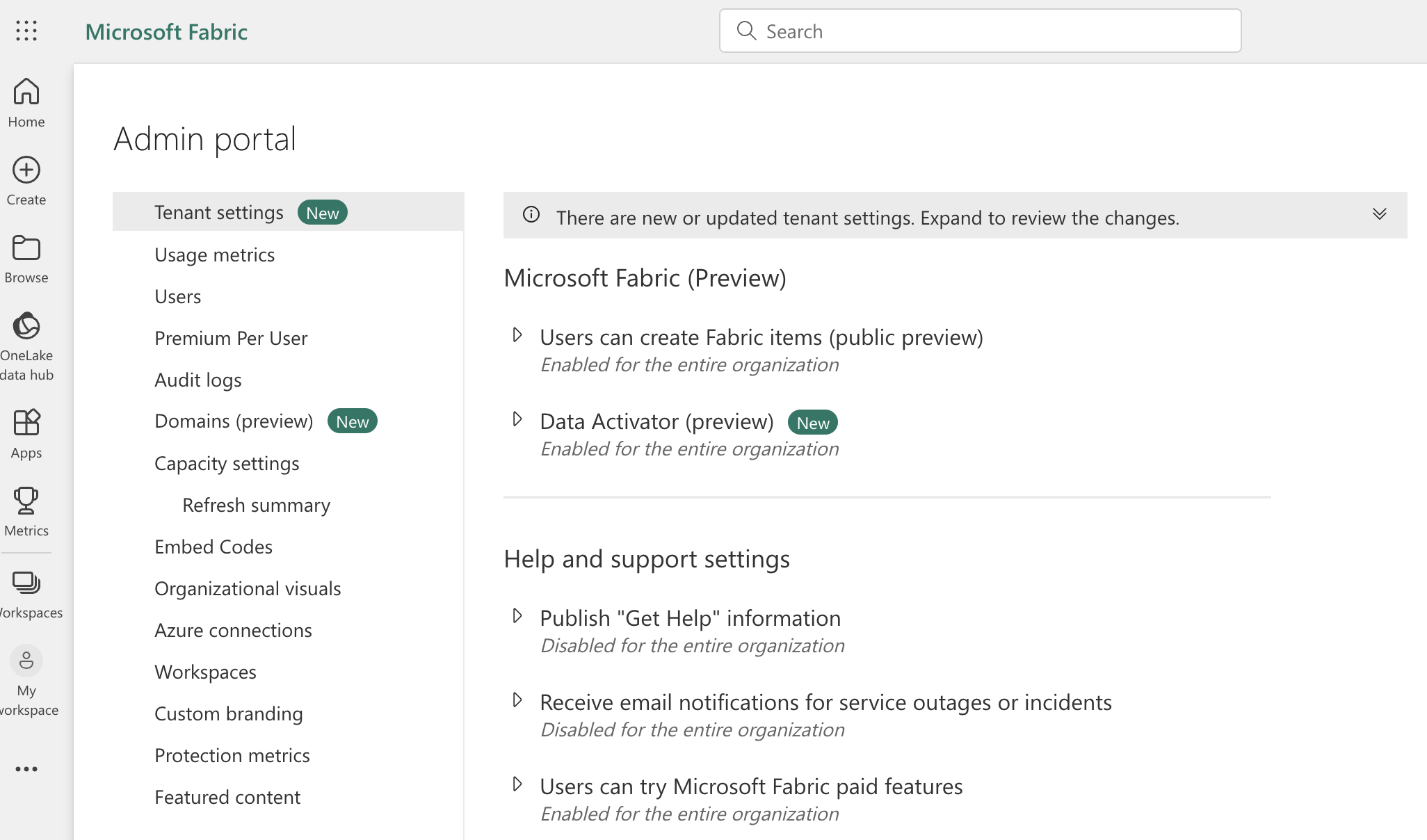Expand the tenant settings changes banner chevron
1427x840 pixels.
(x=1380, y=214)
